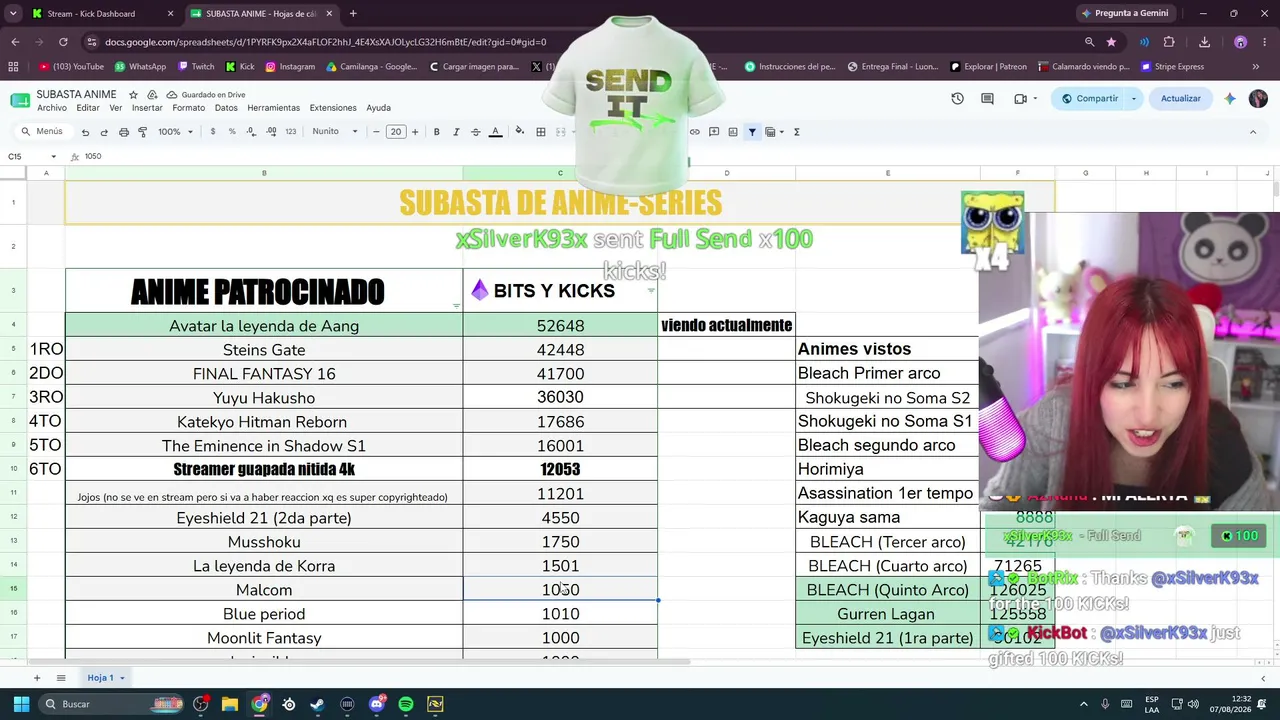The image size is (1280, 720).
Task: Click the move-to-folder icon beside title
Action: pos(152,95)
